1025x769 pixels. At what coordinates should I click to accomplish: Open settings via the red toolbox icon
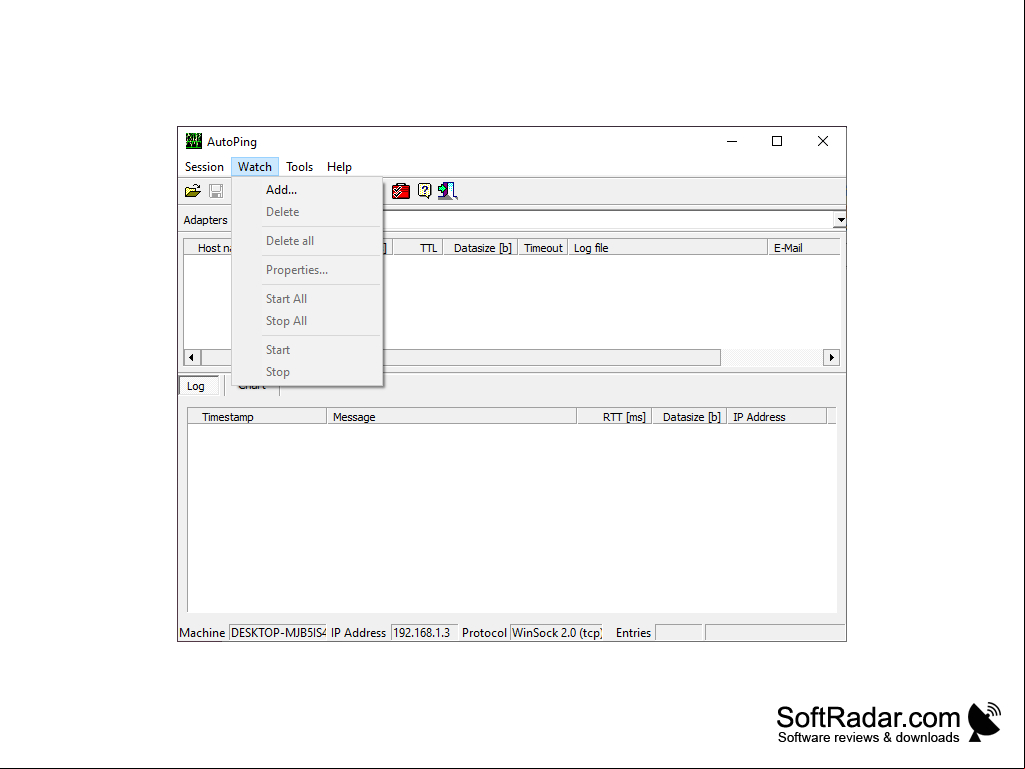click(x=401, y=191)
